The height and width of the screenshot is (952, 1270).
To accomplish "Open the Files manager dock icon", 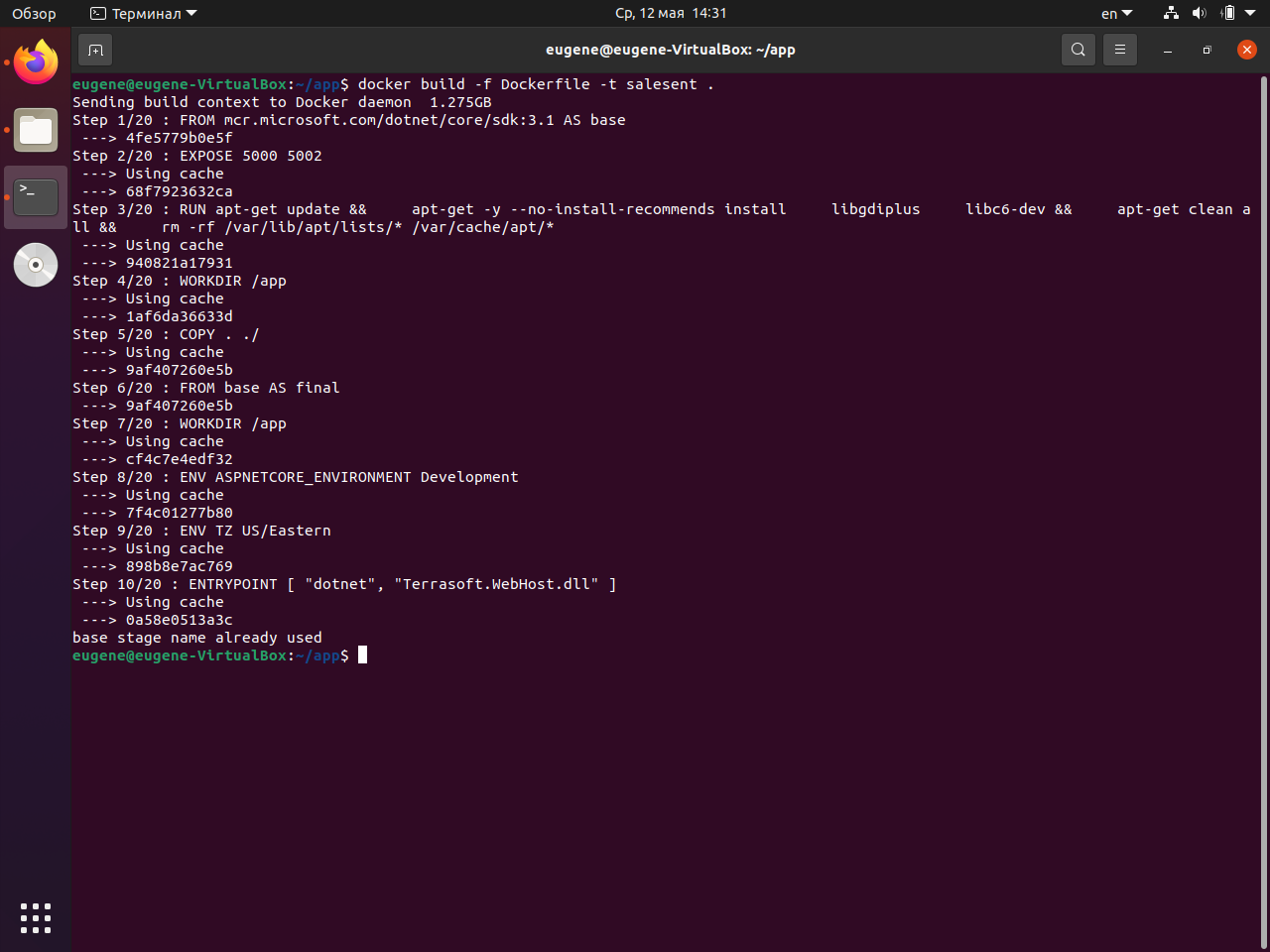I will point(36,130).
